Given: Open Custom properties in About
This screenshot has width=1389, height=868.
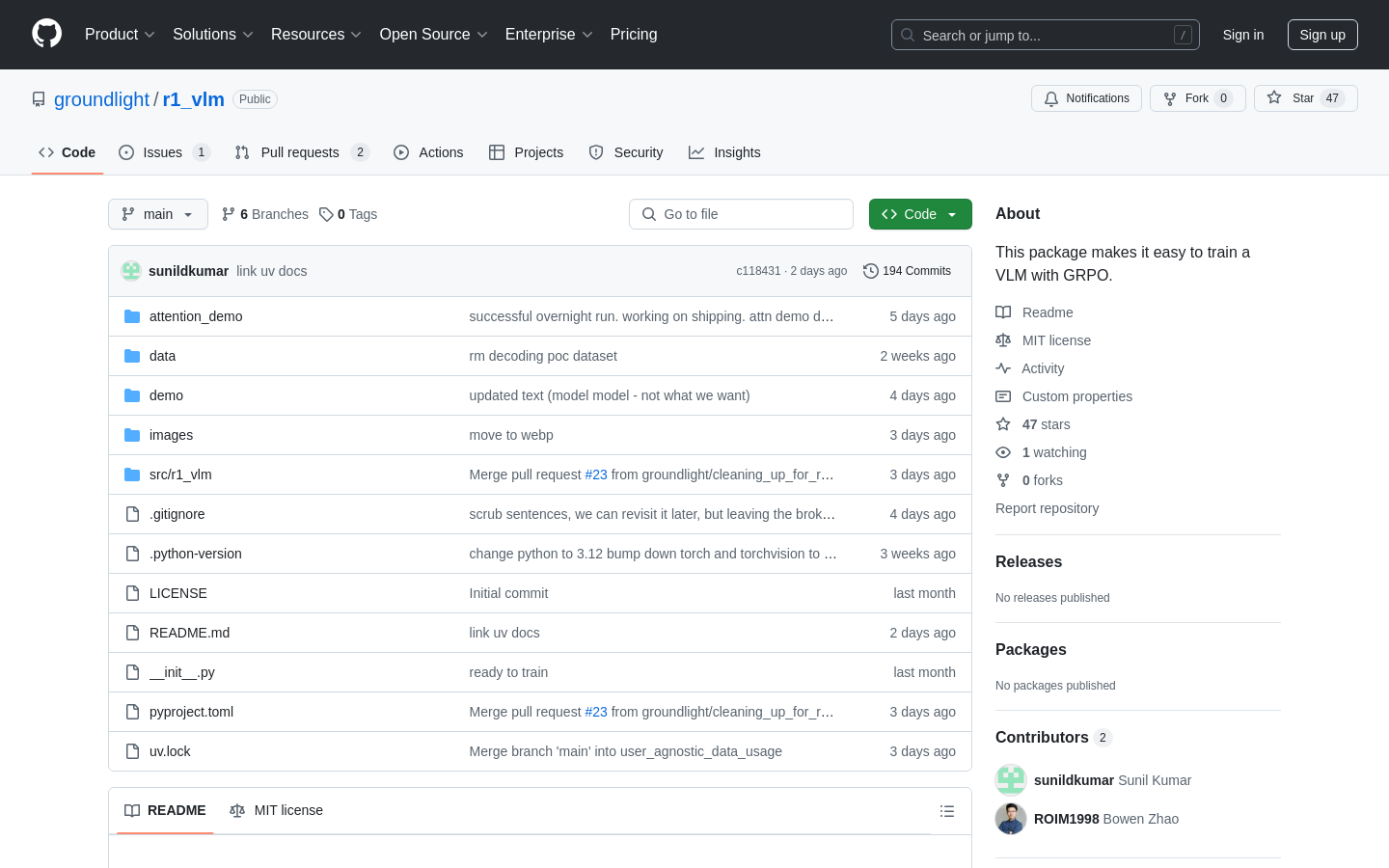Looking at the screenshot, I should [x=1064, y=396].
